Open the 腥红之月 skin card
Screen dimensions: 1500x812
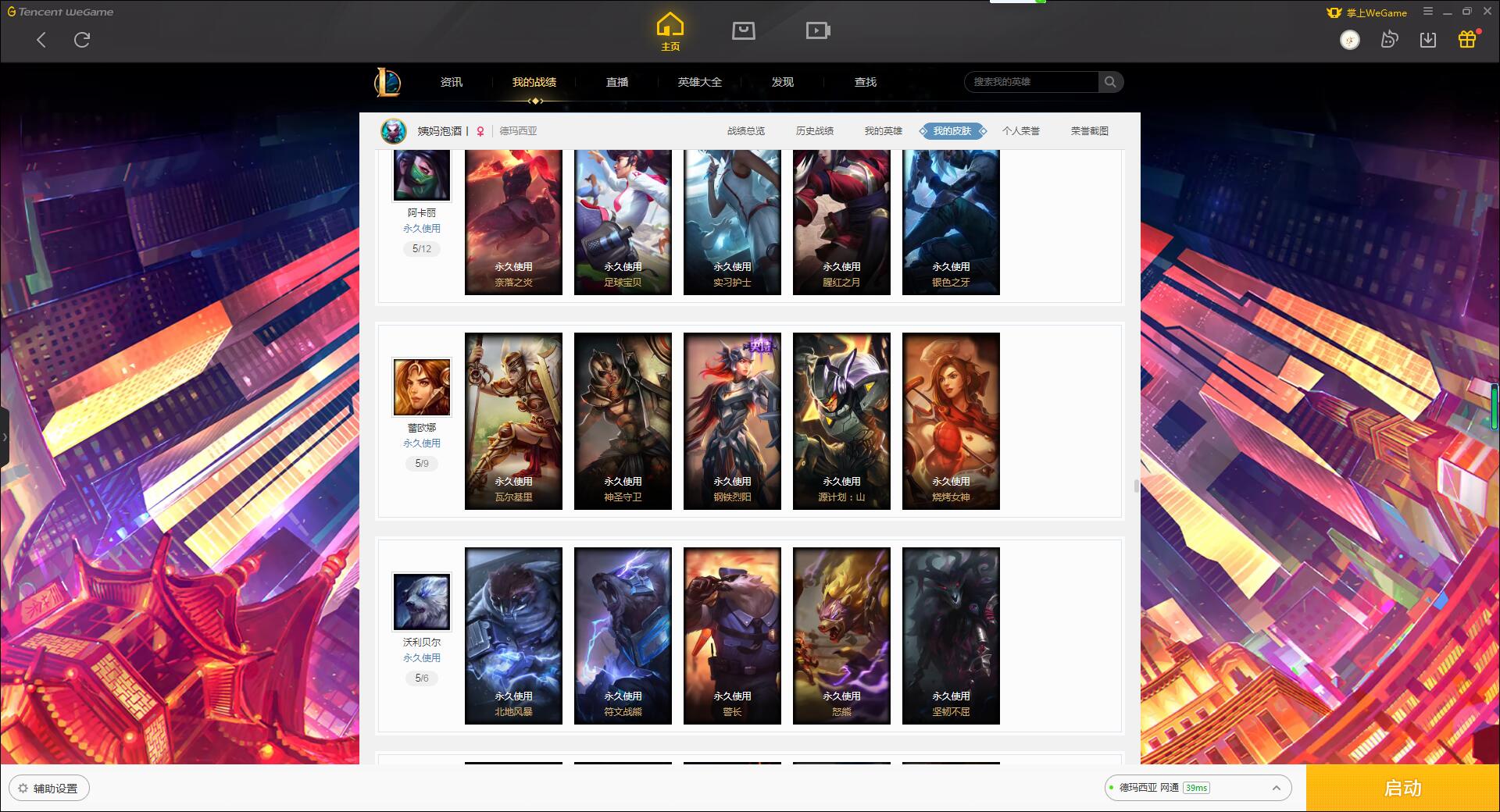[x=841, y=222]
